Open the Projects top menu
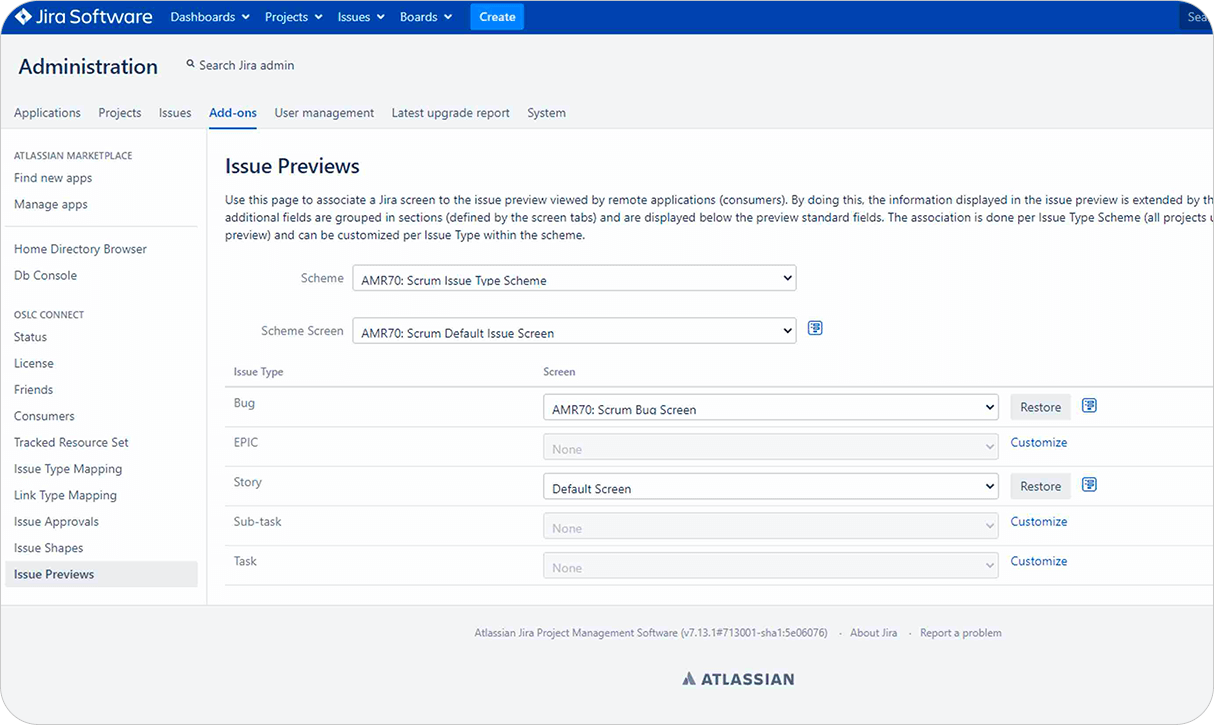This screenshot has height=725, width=1214. (294, 17)
